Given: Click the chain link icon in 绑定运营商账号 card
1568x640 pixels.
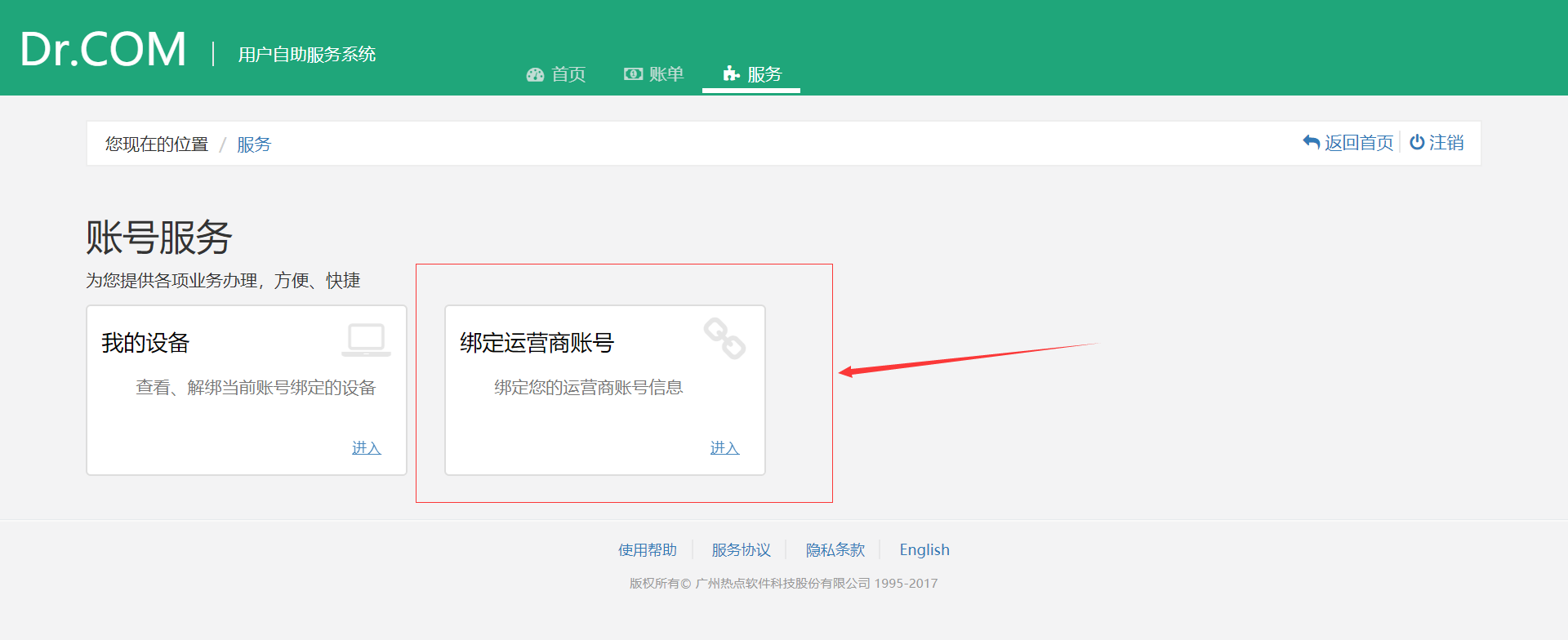Looking at the screenshot, I should [x=724, y=338].
